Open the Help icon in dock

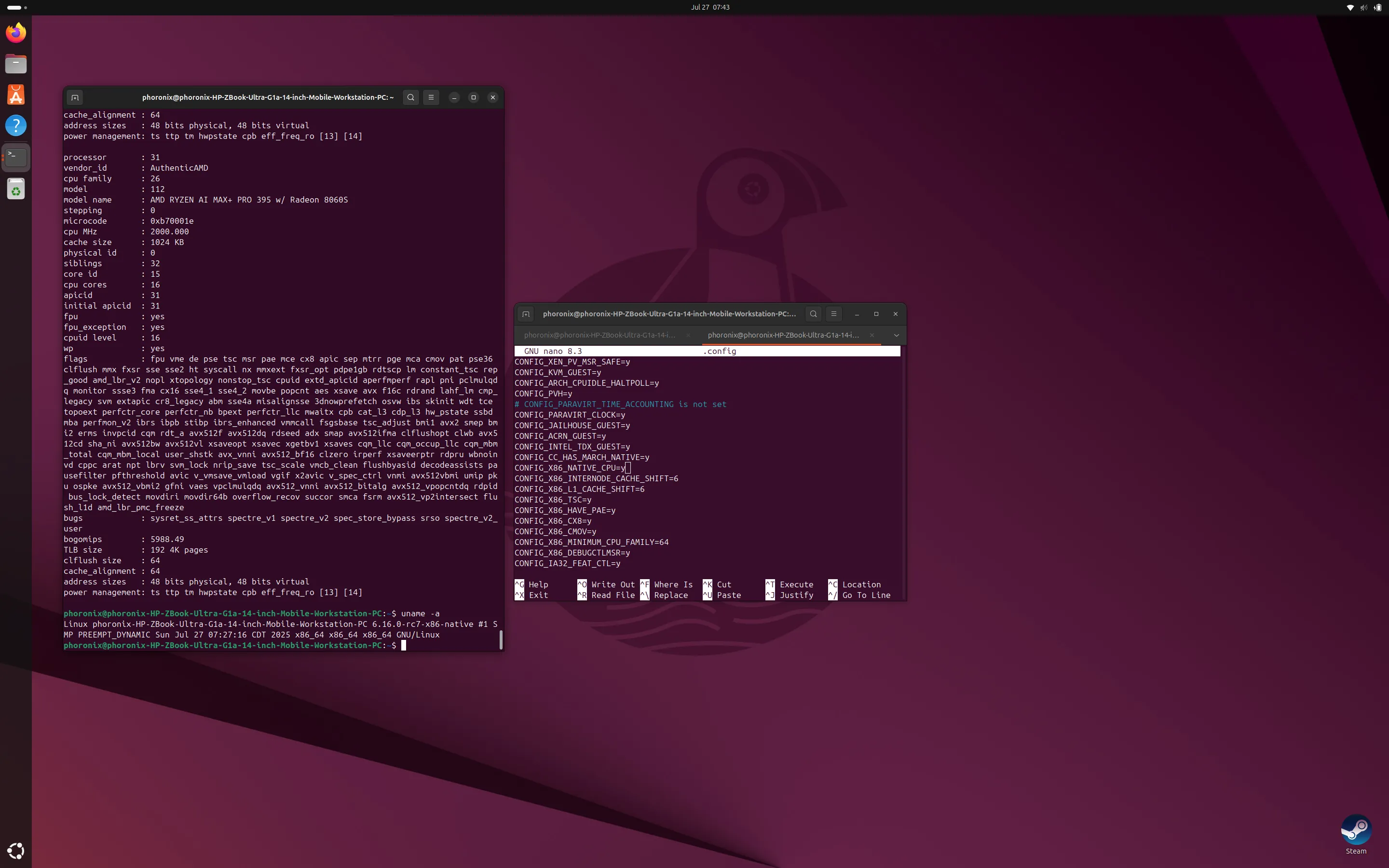click(16, 126)
